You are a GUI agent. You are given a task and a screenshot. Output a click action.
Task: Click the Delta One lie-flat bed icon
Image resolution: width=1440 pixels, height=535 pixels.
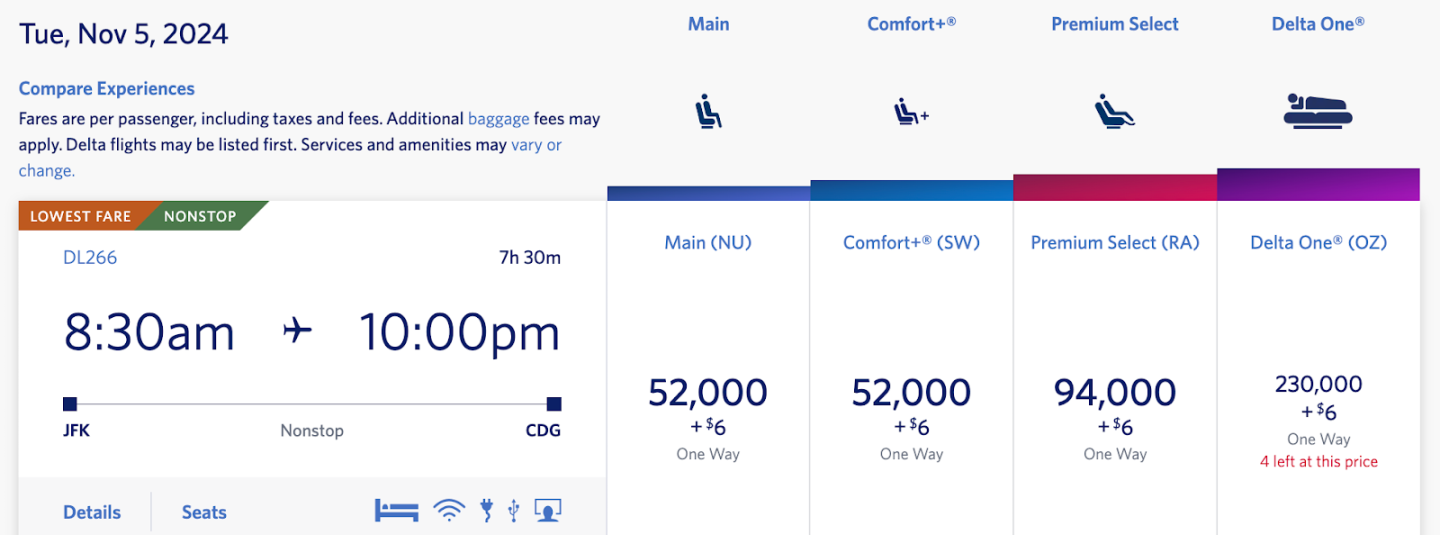1317,111
